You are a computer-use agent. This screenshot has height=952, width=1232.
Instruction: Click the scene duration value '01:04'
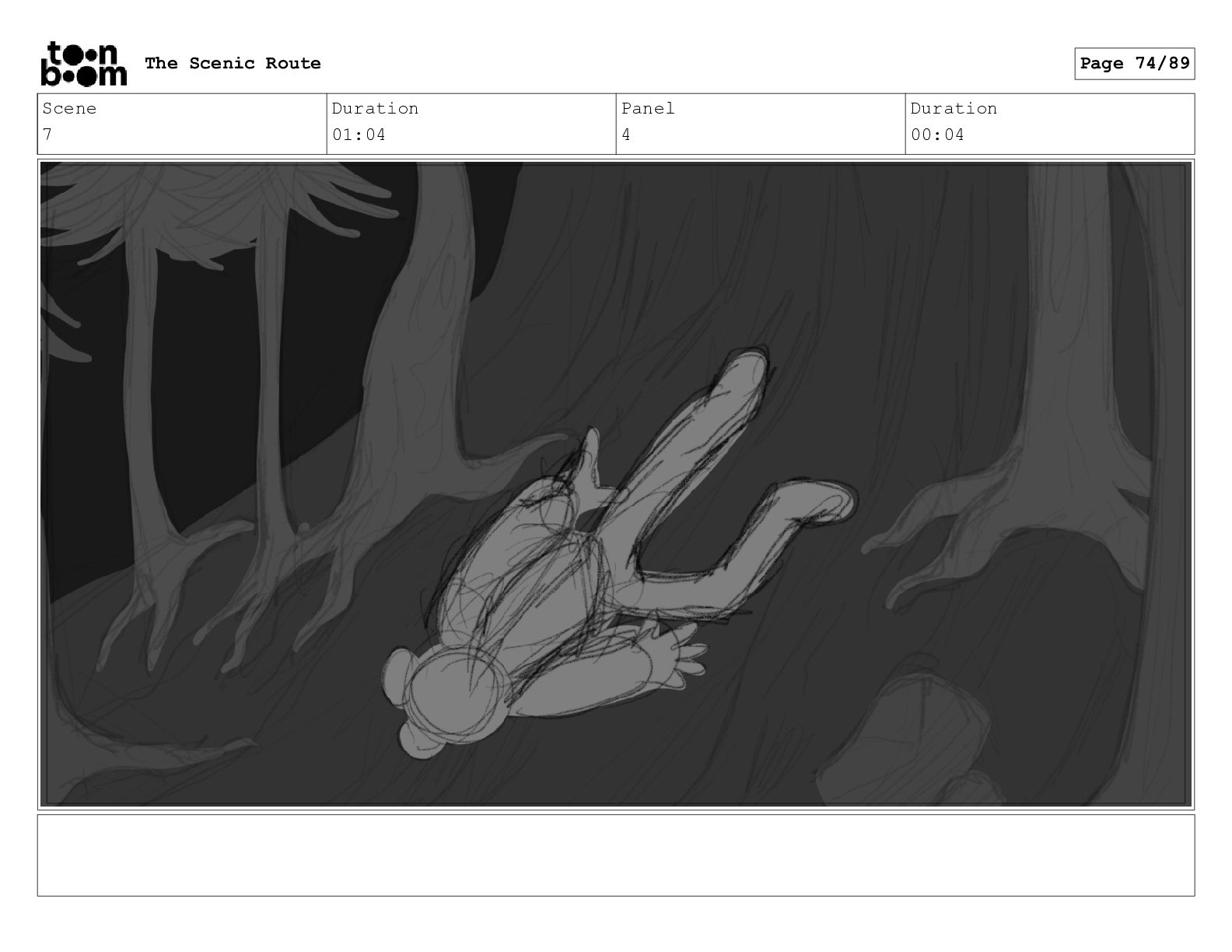[x=359, y=135]
